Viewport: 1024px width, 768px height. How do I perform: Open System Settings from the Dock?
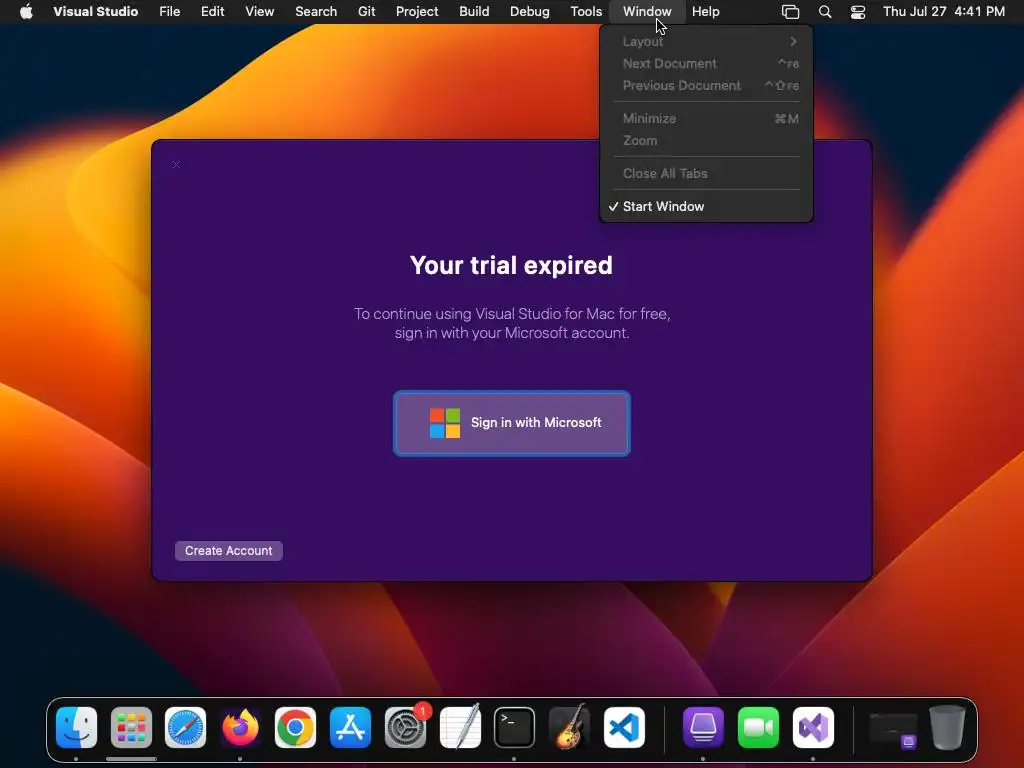coord(406,727)
